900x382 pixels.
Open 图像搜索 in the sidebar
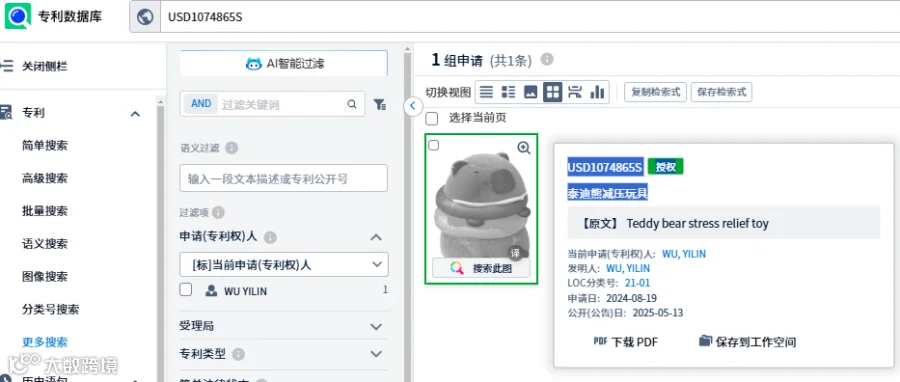(x=45, y=276)
